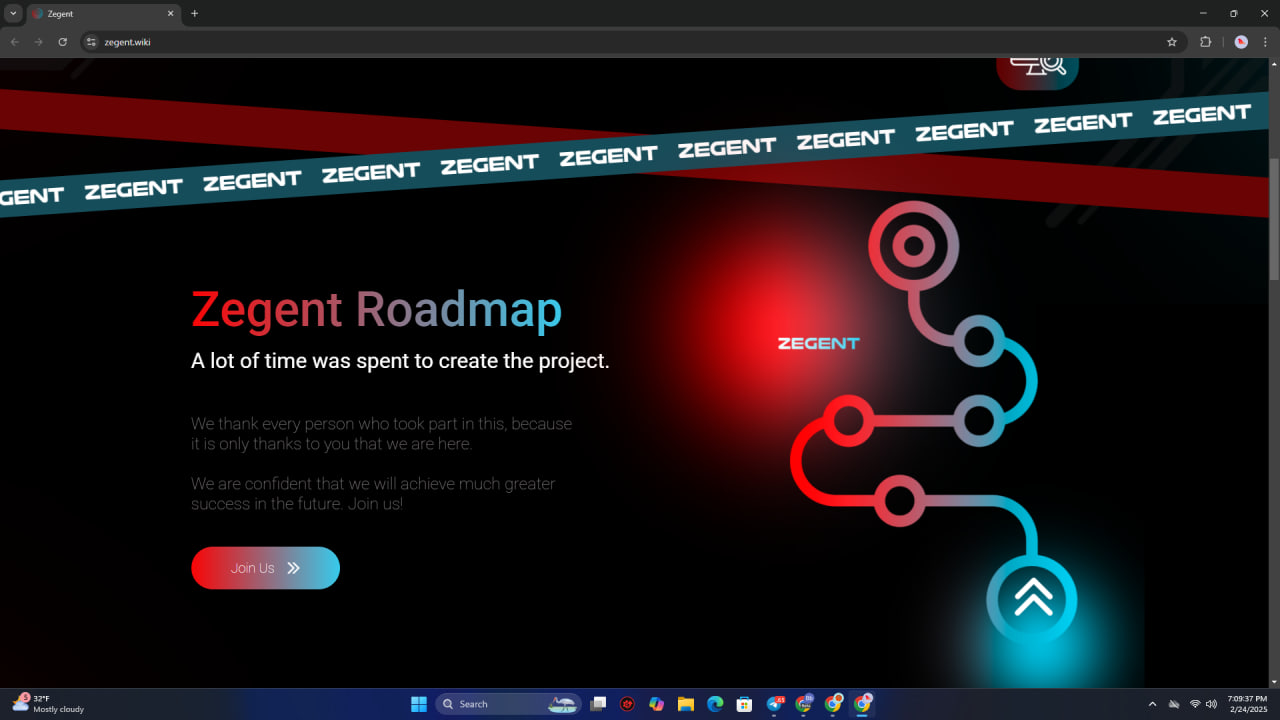The height and width of the screenshot is (720, 1280).
Task: Go back with the browser back arrow
Action: (x=14, y=42)
